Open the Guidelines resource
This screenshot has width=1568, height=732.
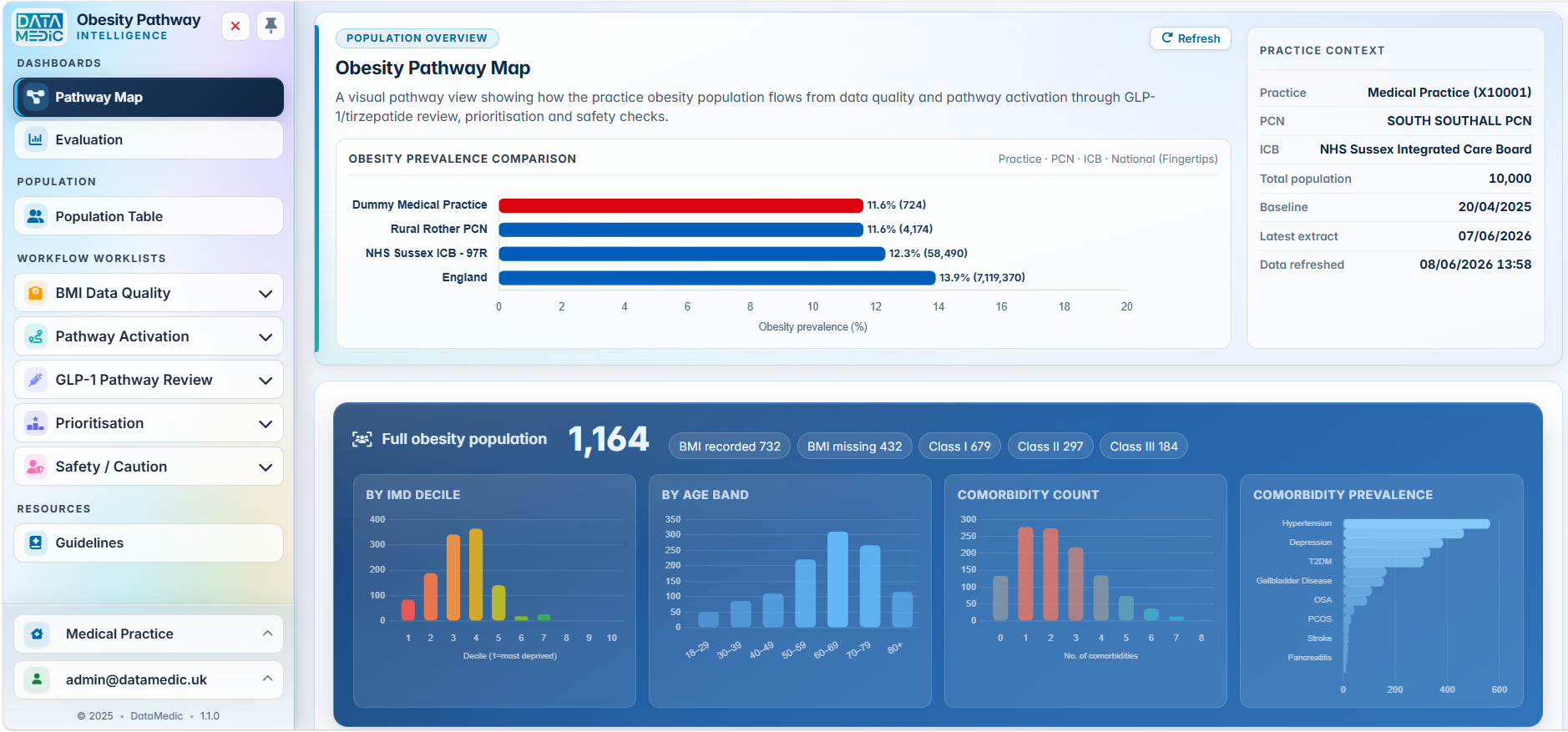point(149,543)
